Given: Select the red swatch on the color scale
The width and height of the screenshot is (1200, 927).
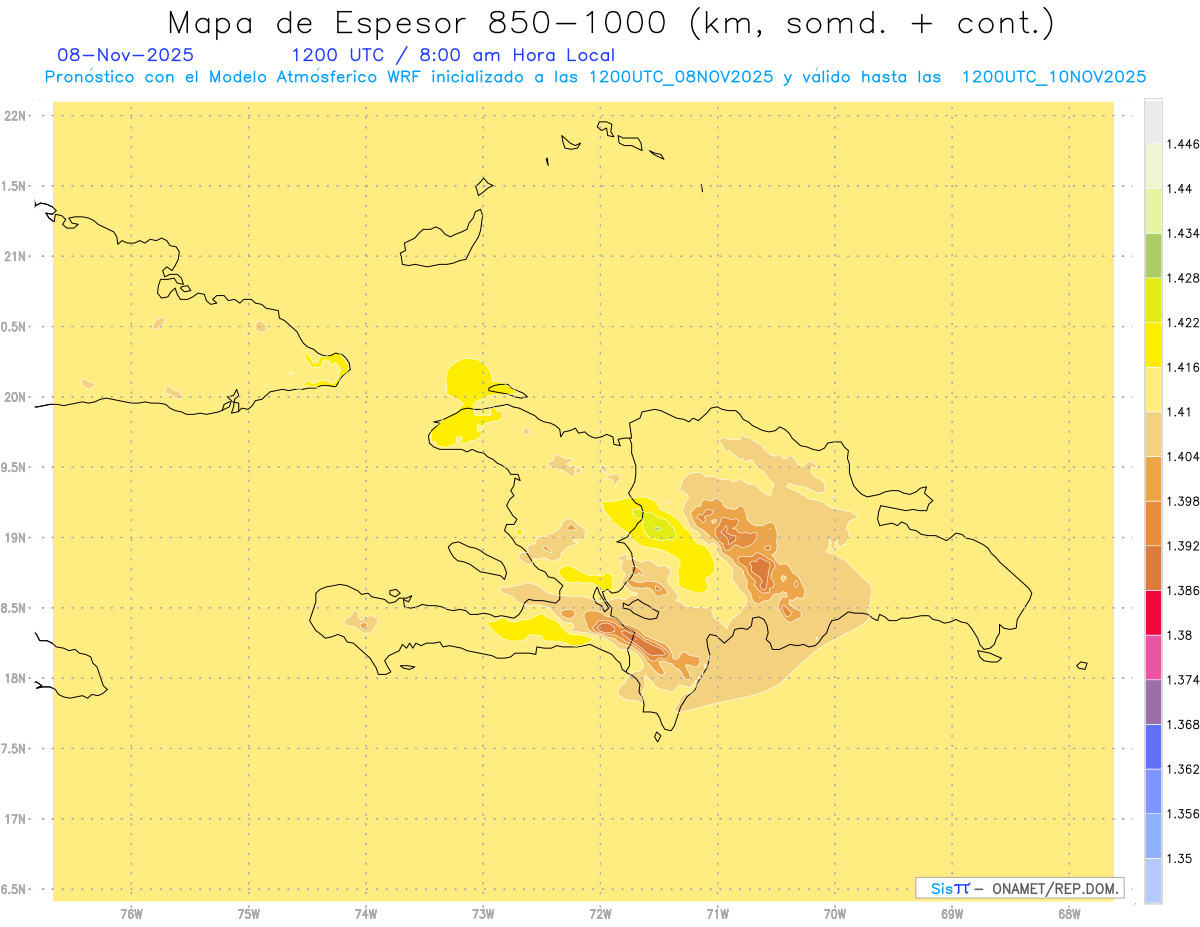Looking at the screenshot, I should pos(1153,612).
